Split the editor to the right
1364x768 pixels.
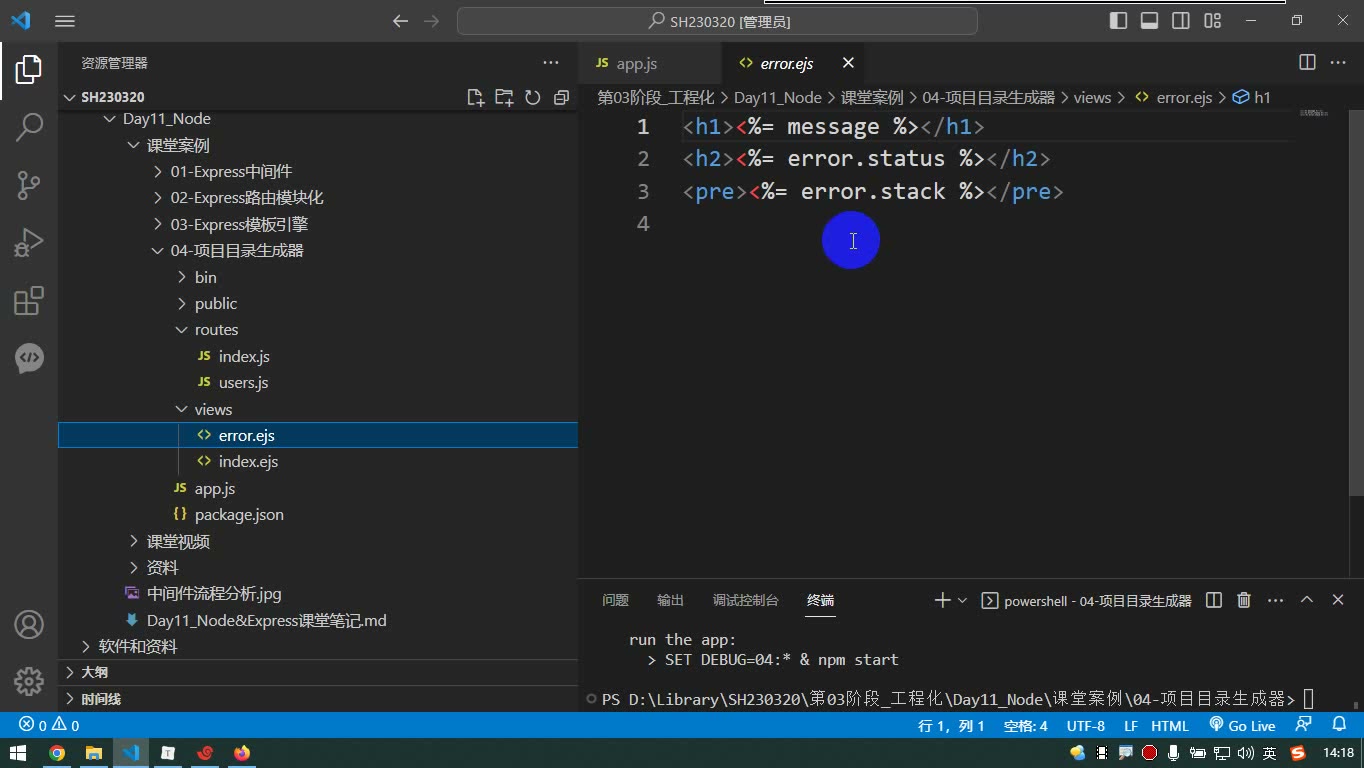[1307, 62]
